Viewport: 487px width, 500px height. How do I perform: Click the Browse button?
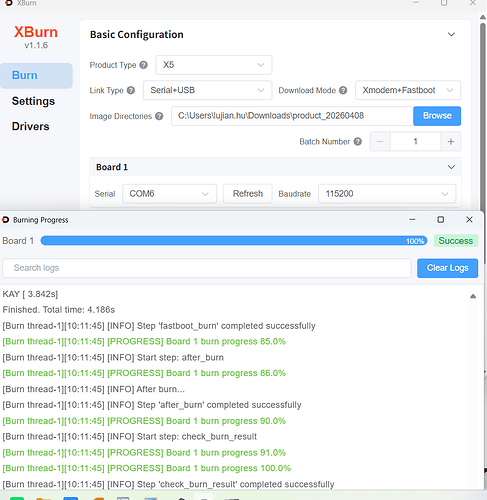point(437,116)
